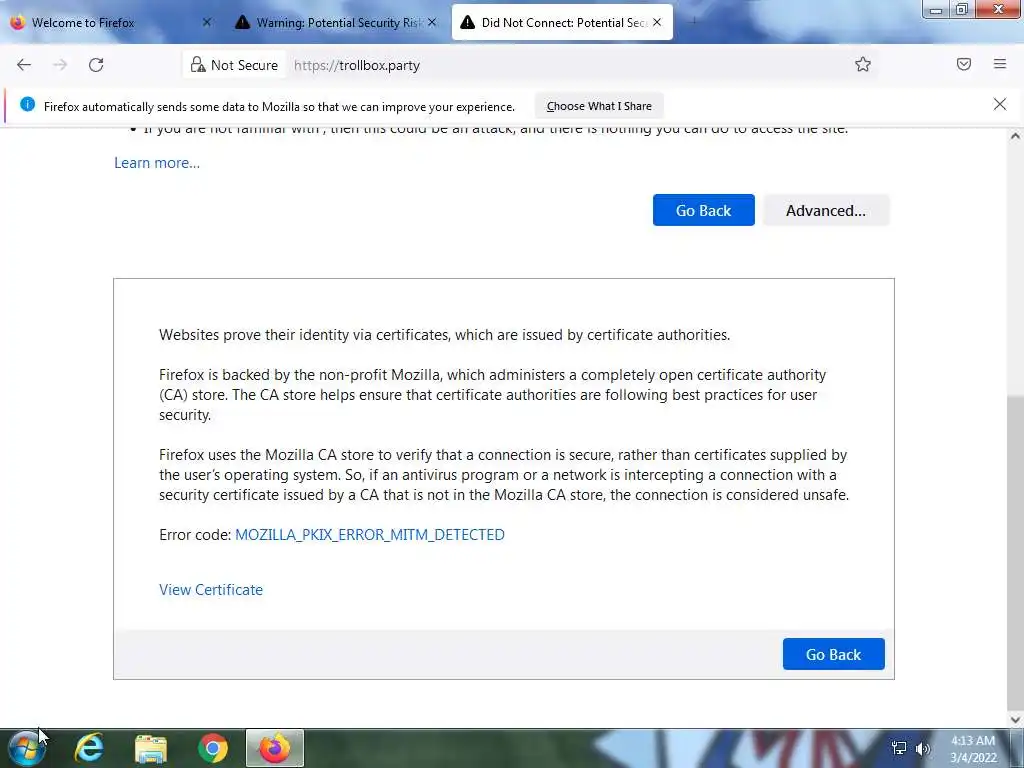This screenshot has height=768, width=1024.
Task: Open the MOZILLA_PKIX_ERROR_MITM_DETECTED error code link
Action: (370, 535)
